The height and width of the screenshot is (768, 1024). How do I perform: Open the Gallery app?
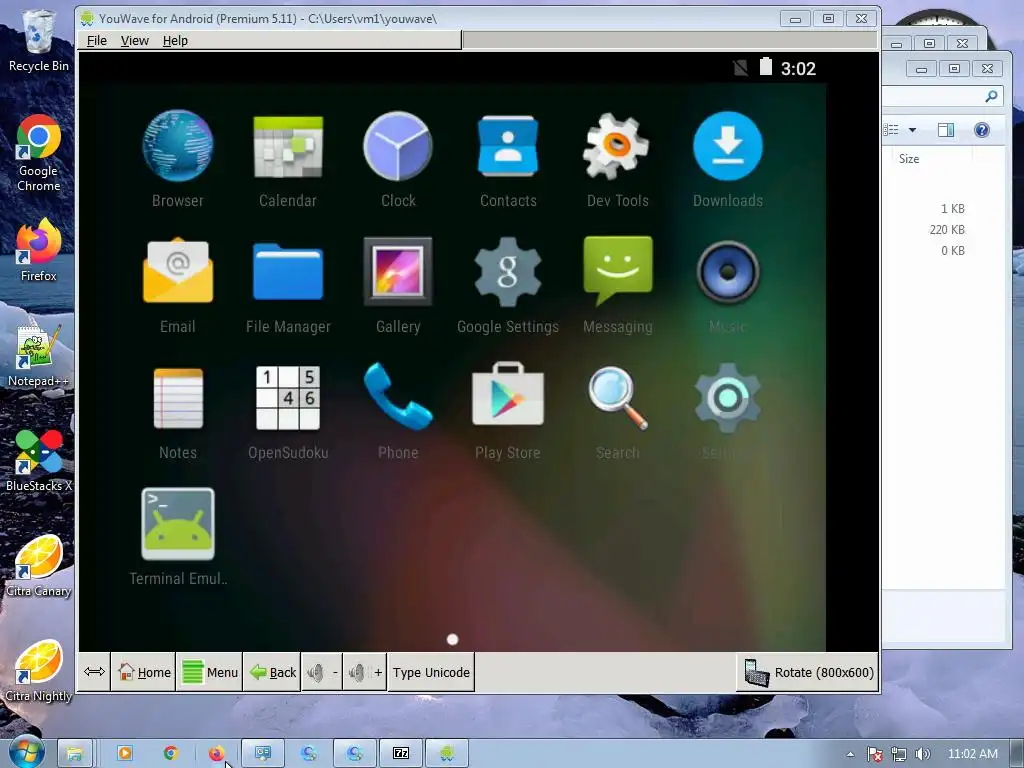tap(398, 271)
